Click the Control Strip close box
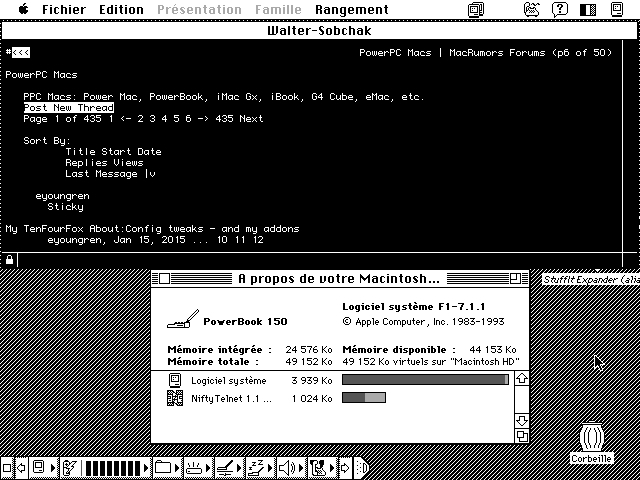 7,467
